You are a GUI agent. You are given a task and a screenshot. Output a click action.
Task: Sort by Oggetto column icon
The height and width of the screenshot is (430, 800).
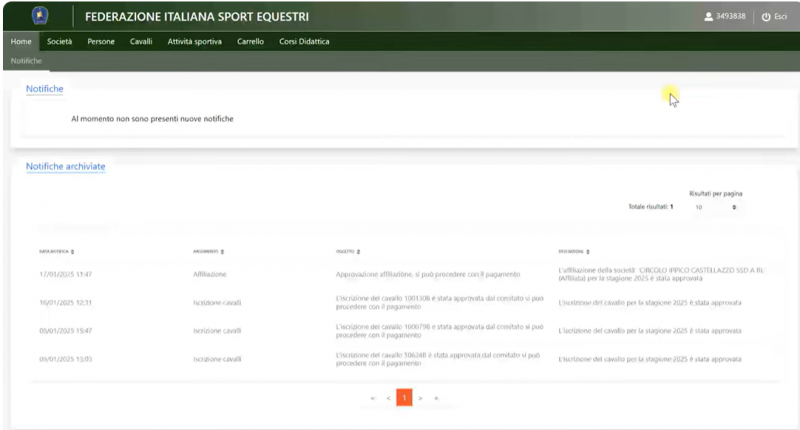358,251
